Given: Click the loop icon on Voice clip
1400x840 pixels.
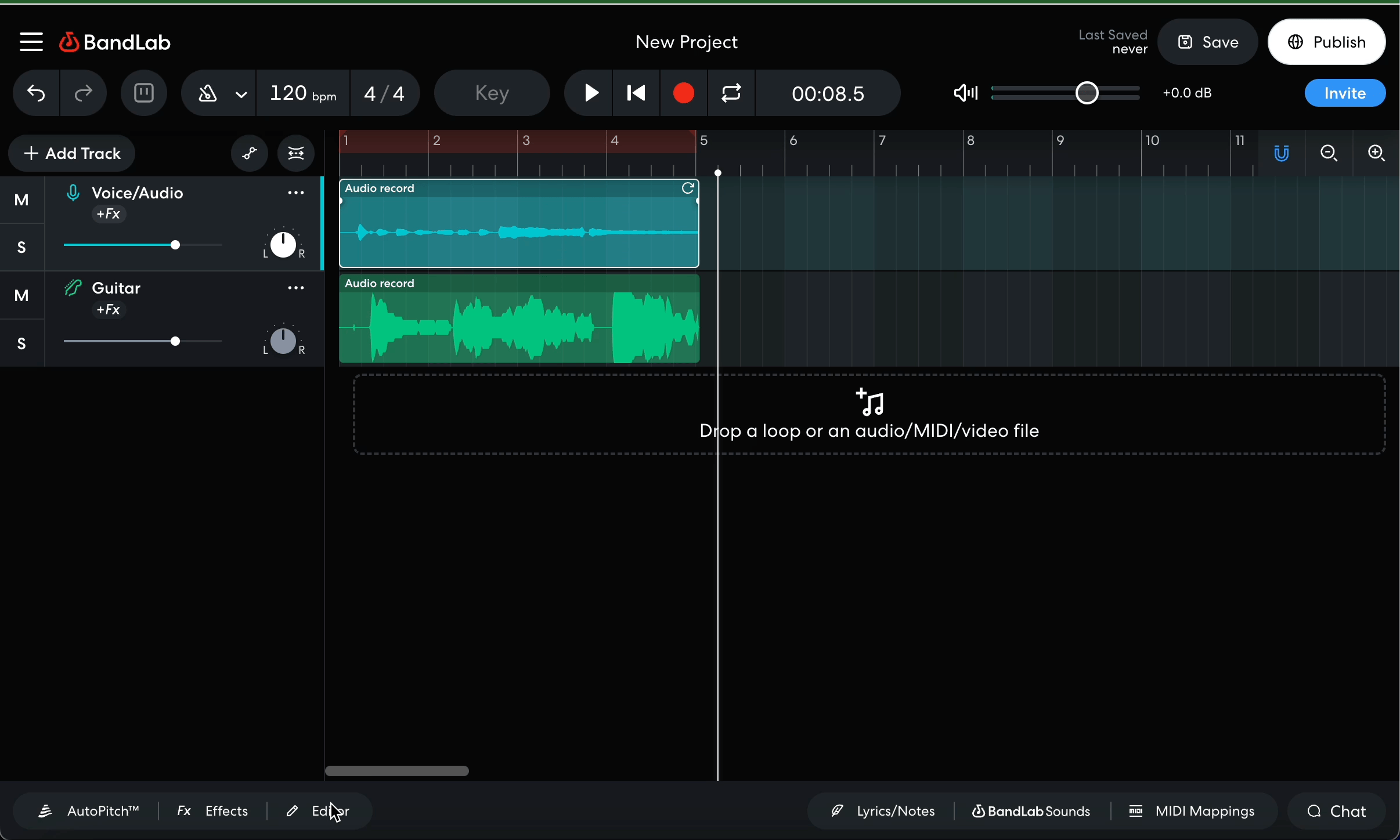Looking at the screenshot, I should tap(688, 188).
